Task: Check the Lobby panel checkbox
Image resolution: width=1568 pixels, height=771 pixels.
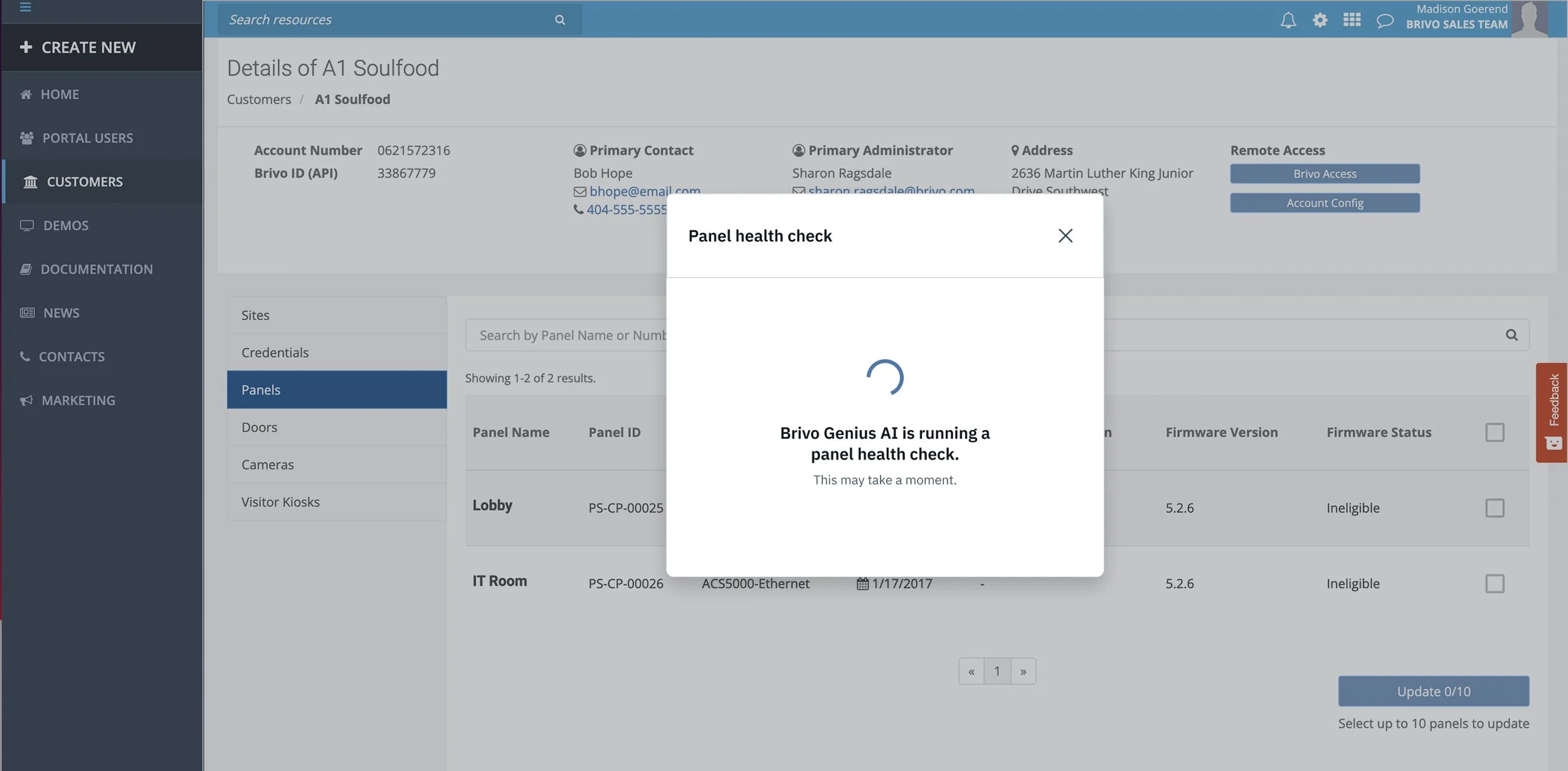Action: pyautogui.click(x=1495, y=508)
